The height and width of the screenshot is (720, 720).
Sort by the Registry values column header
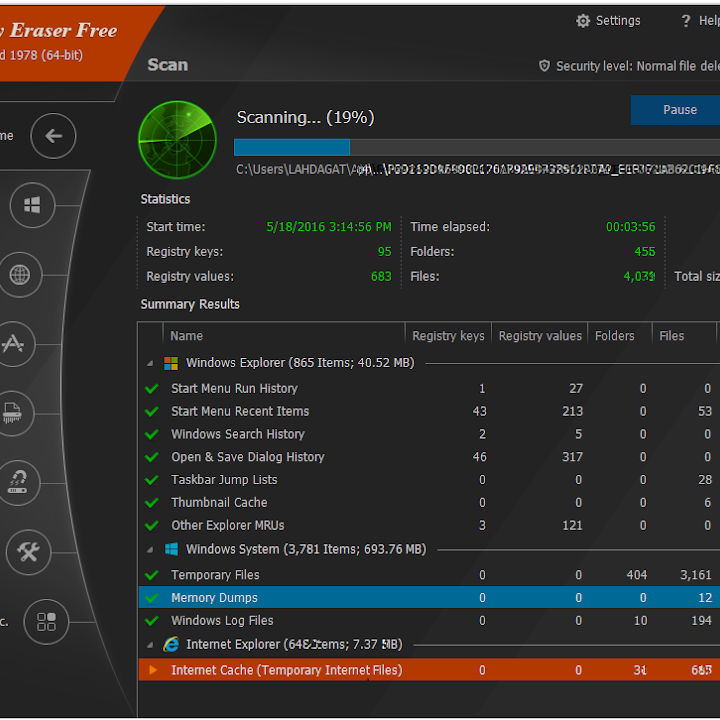click(x=540, y=336)
